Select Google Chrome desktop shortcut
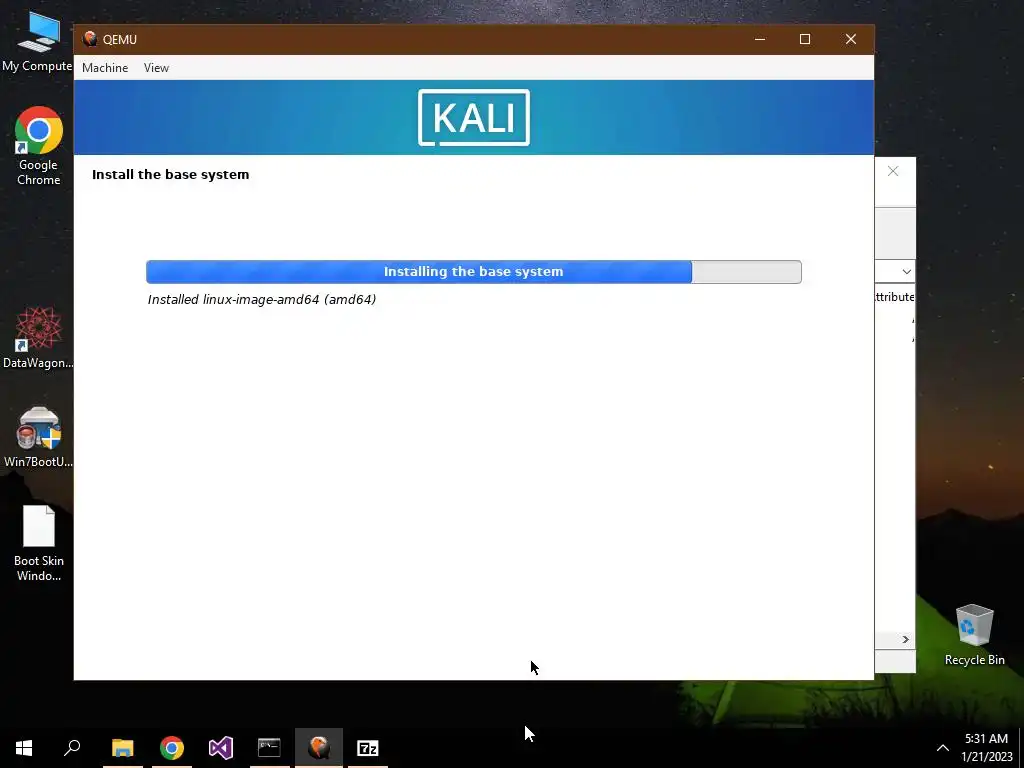 point(39,146)
